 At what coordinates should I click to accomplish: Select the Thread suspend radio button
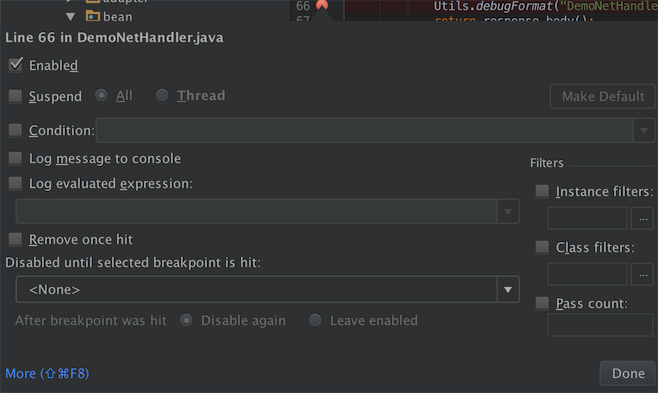coord(162,96)
